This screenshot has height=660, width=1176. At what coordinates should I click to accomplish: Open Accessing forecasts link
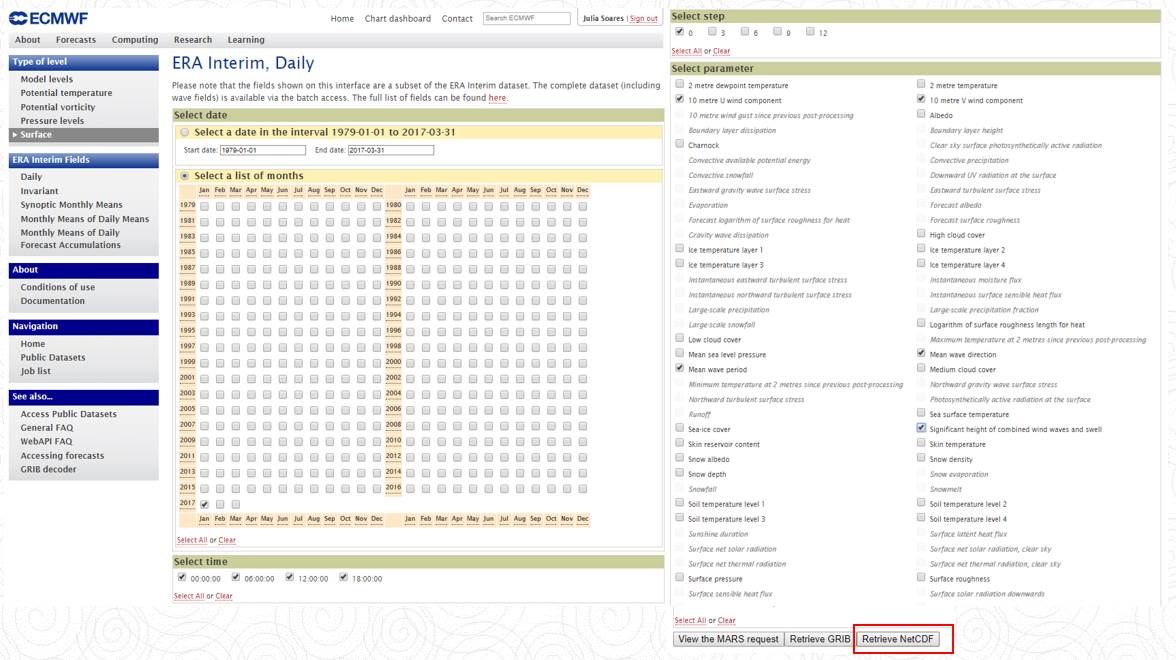tap(62, 456)
